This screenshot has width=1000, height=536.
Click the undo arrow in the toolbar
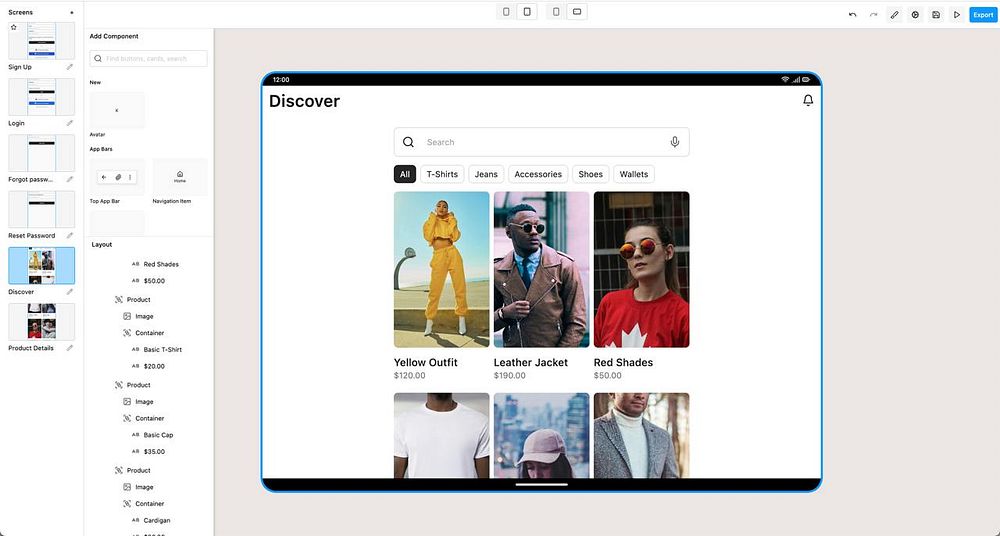852,15
